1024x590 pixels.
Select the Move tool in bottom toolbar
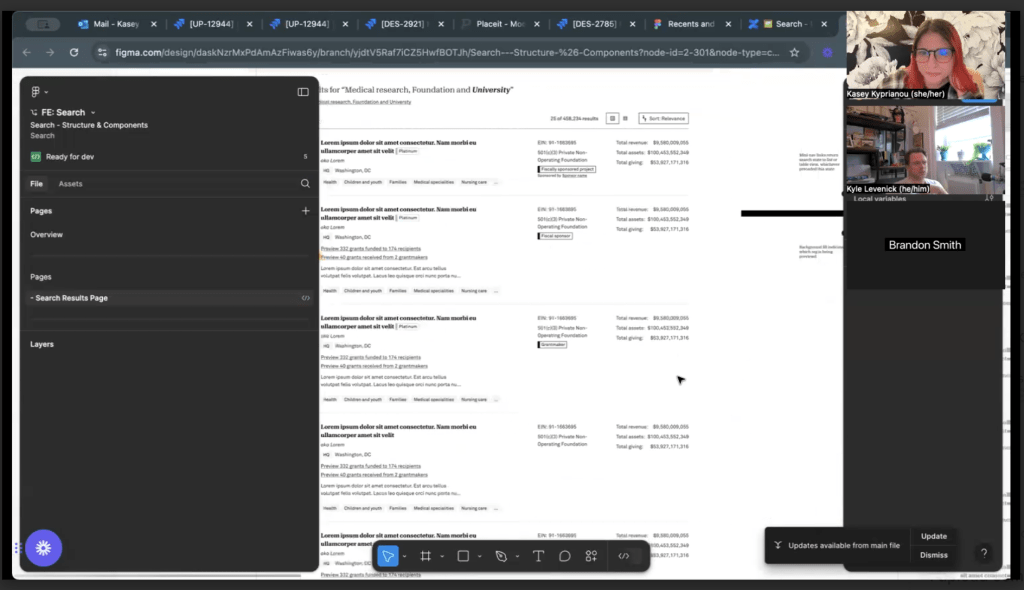click(388, 556)
